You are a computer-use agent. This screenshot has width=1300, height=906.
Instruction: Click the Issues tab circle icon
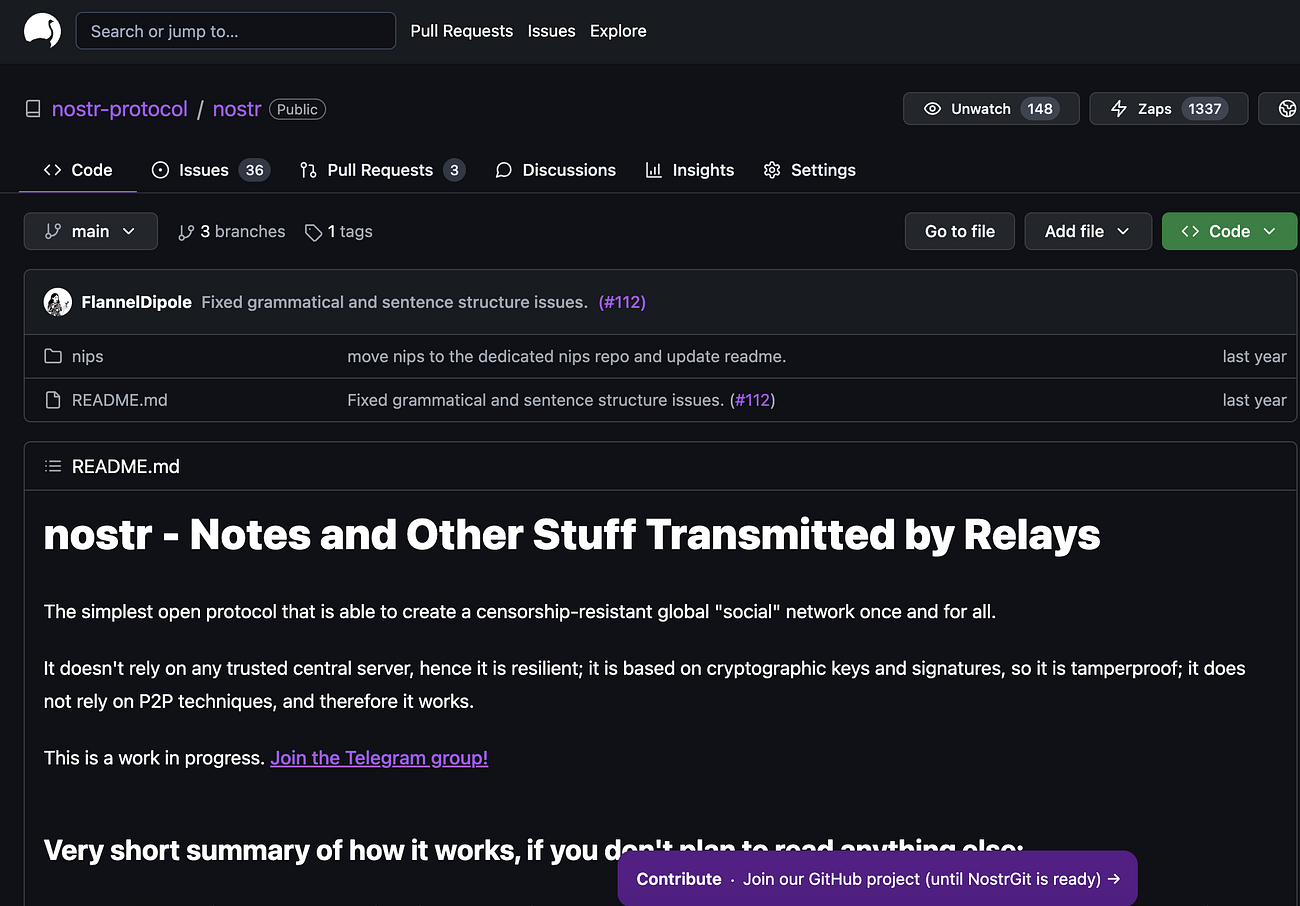coord(160,170)
